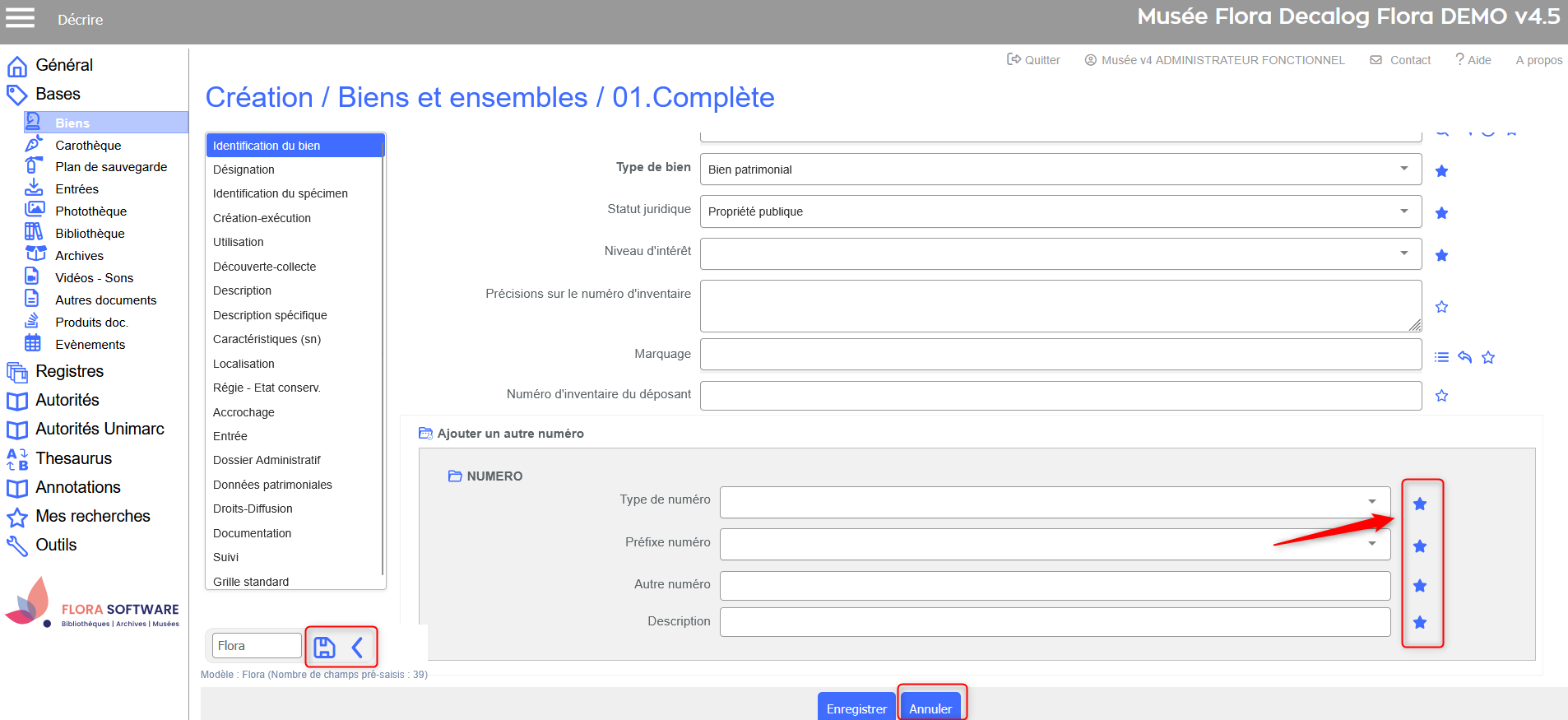Screen dimensions: 1568x720
Task: Click the Marquage input field
Action: tap(1061, 354)
